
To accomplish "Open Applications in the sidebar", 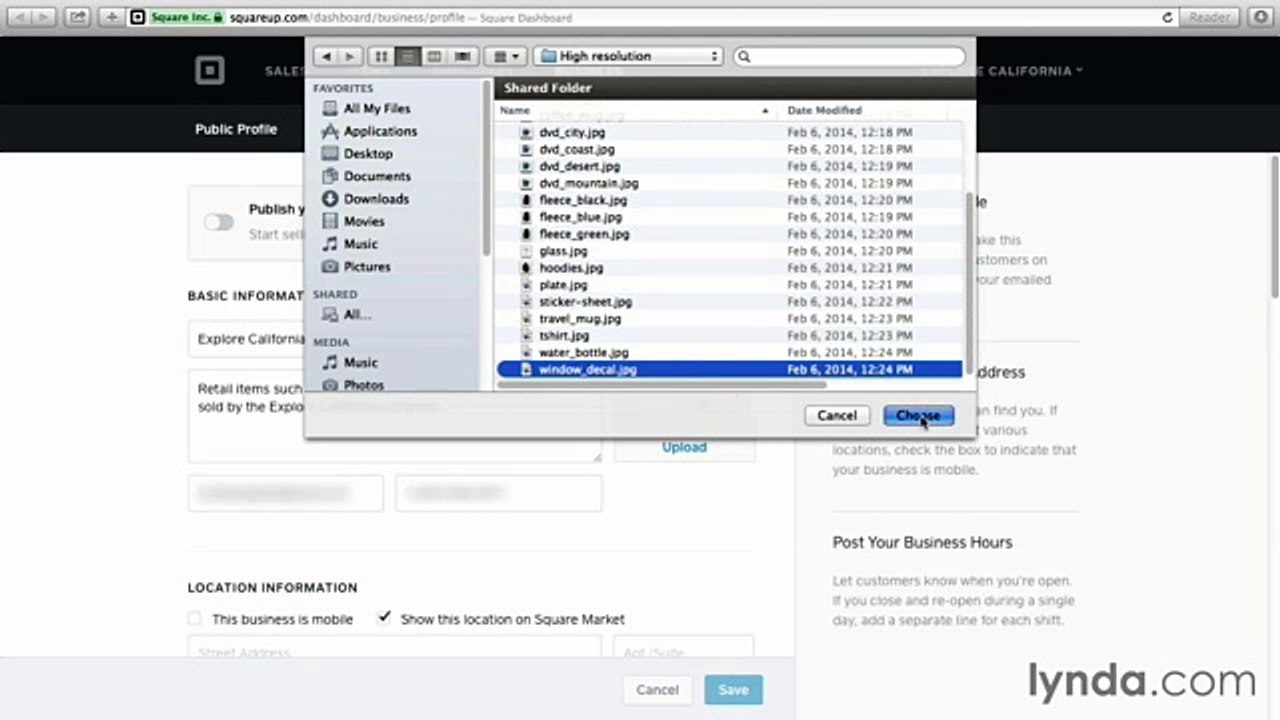I will (380, 131).
